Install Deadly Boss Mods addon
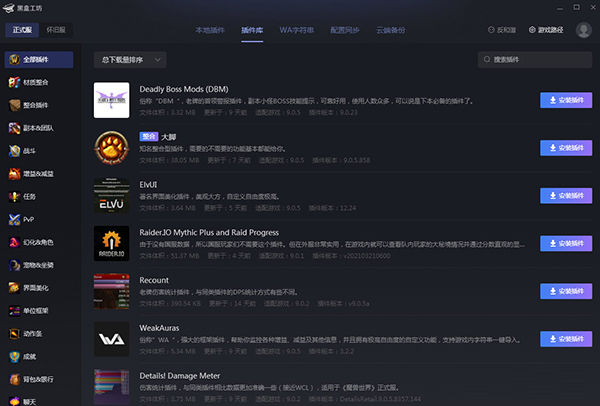This screenshot has height=406, width=600. click(x=566, y=99)
